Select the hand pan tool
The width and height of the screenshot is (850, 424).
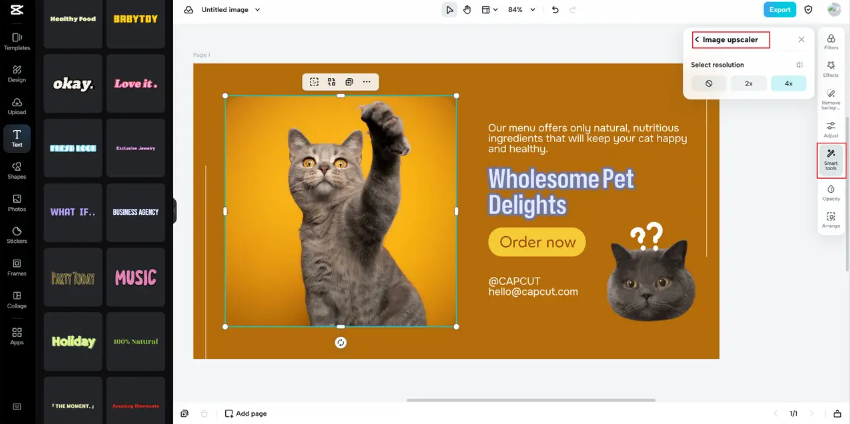pyautogui.click(x=467, y=10)
